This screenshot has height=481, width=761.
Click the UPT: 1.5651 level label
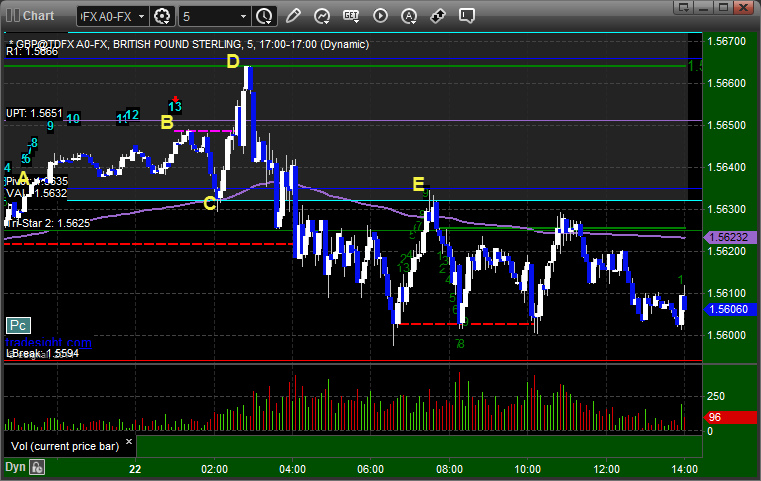pos(34,114)
